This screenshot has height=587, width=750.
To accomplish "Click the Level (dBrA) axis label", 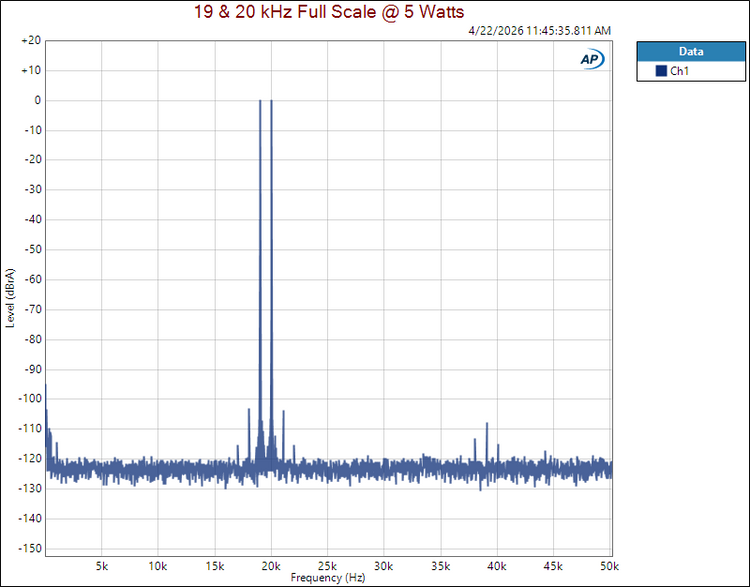I will (10, 298).
